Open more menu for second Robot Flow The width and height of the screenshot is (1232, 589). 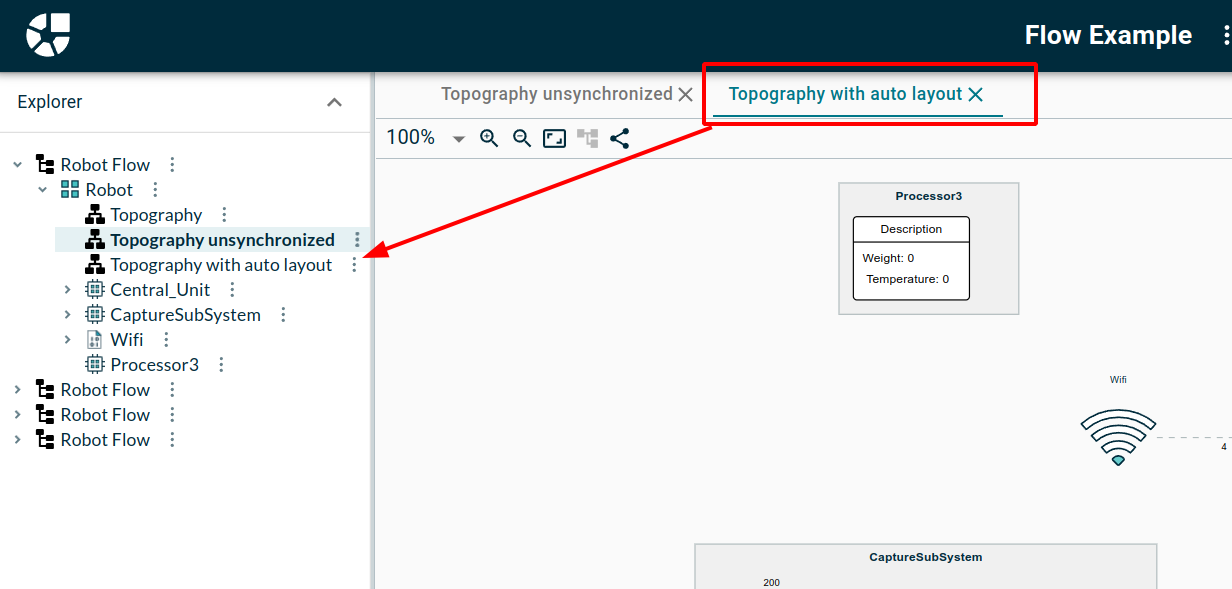coord(172,390)
